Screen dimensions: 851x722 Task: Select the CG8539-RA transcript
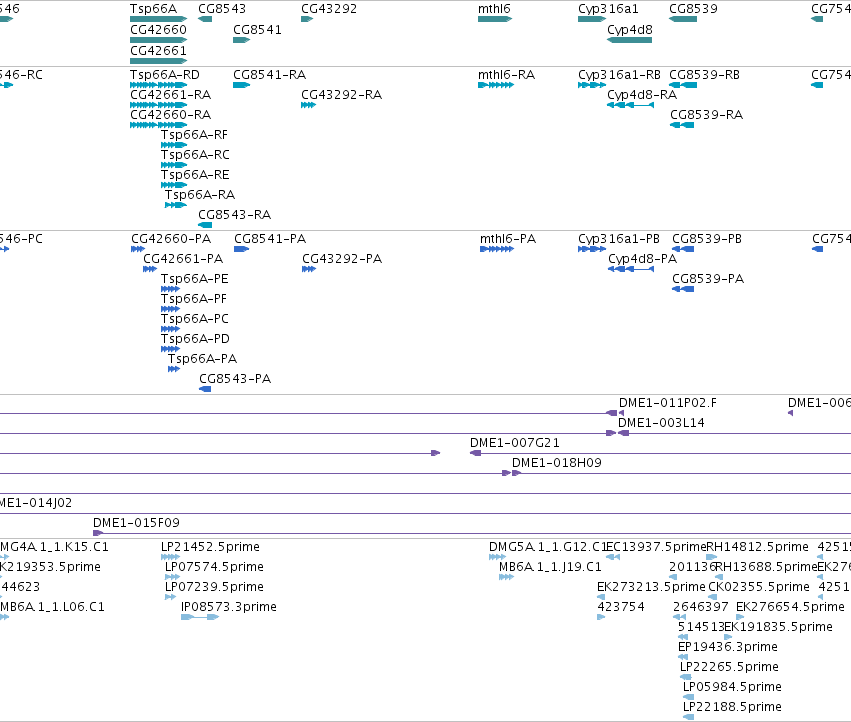(x=682, y=125)
